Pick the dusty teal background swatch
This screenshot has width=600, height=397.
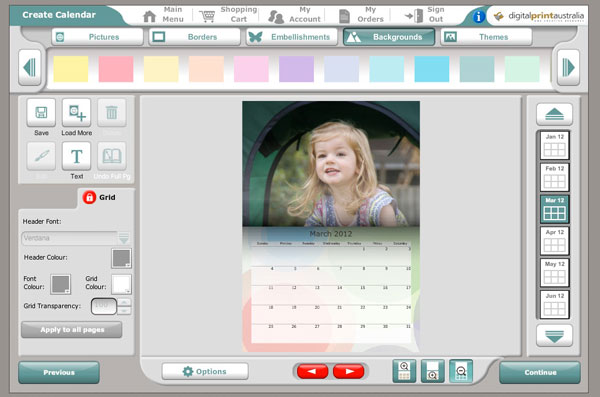(x=477, y=69)
